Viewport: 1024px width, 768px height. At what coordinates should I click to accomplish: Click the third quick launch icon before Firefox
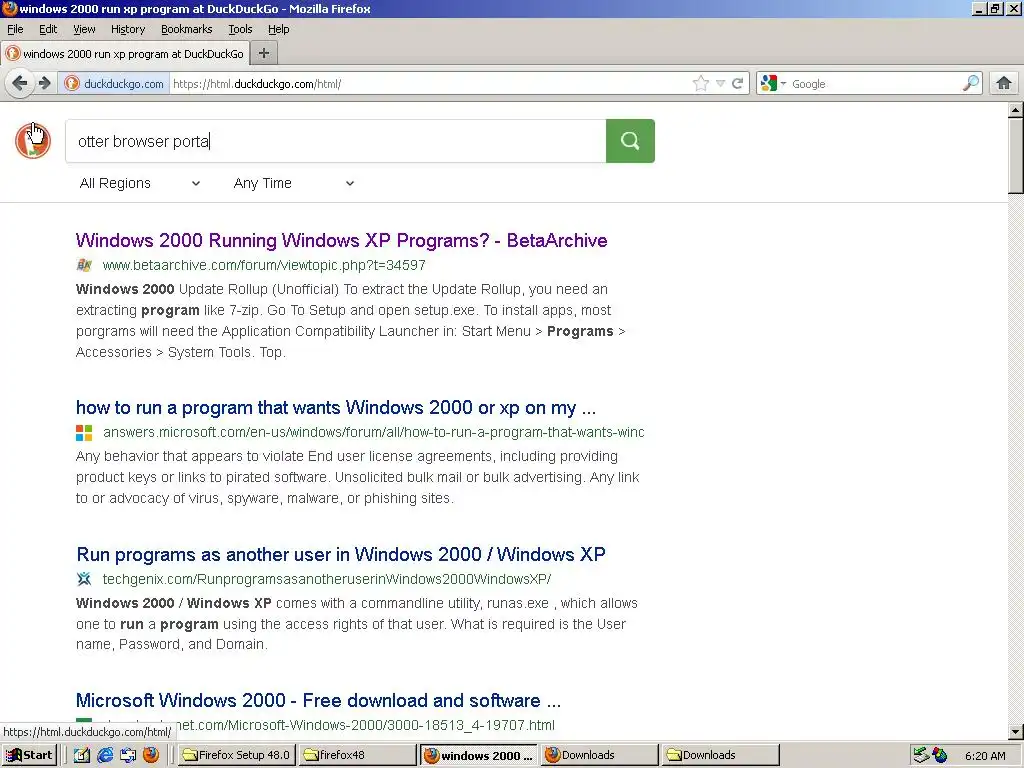(128, 755)
